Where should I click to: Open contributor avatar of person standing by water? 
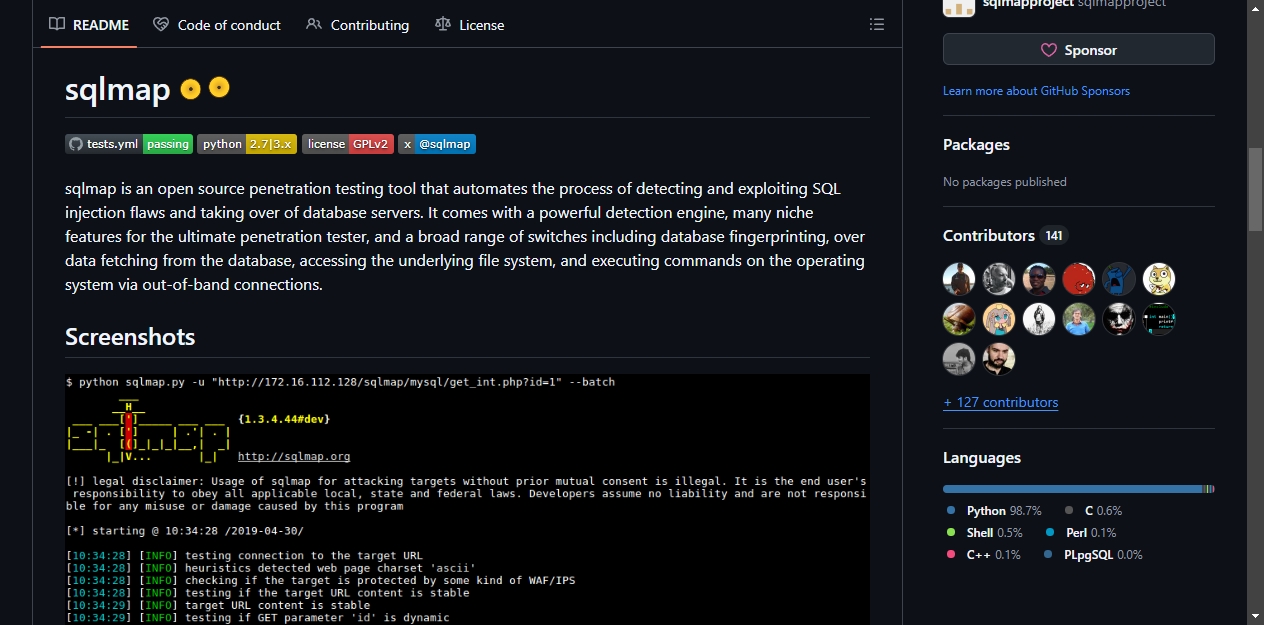tap(959, 279)
